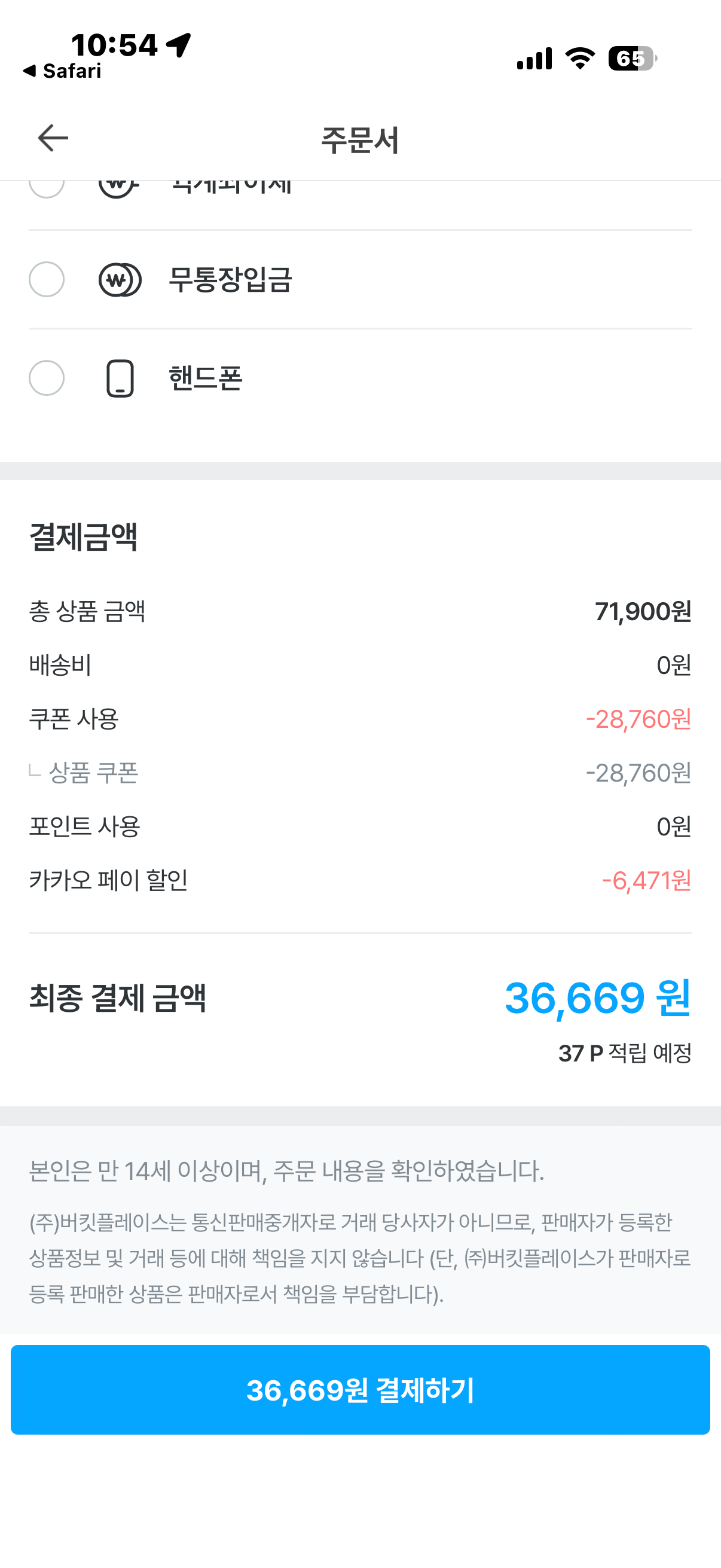721x1568 pixels.
Task: Tap the 쿠폰 사용 discount amount -28,760원
Action: coord(638,719)
